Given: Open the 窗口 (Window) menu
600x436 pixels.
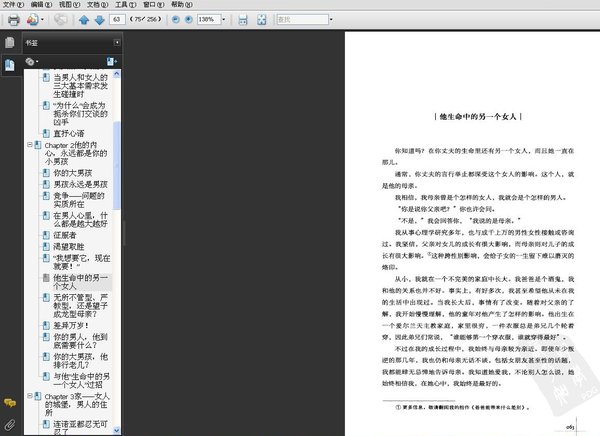Looking at the screenshot, I should (153, 5).
